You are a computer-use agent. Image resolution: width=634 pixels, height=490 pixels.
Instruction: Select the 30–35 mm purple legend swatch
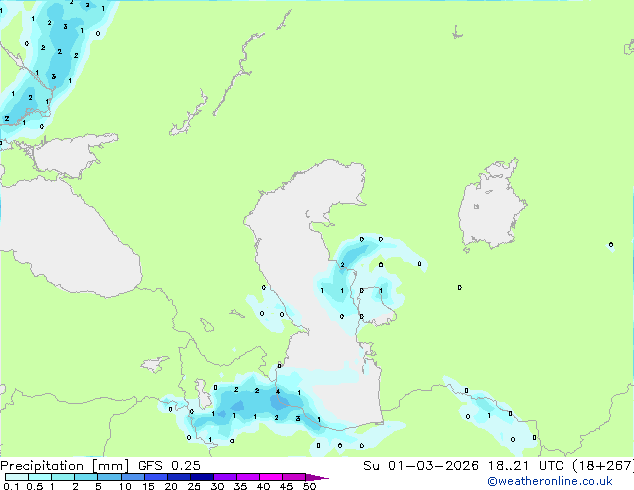224,477
